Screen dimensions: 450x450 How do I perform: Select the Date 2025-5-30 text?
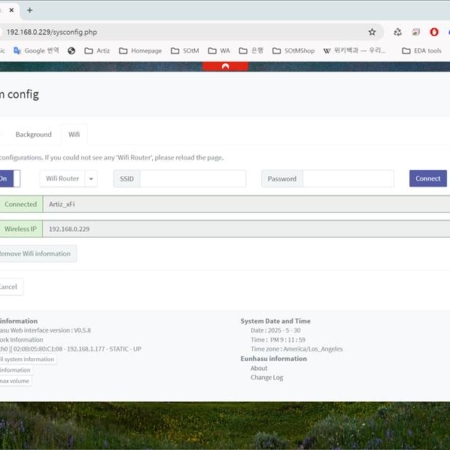click(x=275, y=330)
